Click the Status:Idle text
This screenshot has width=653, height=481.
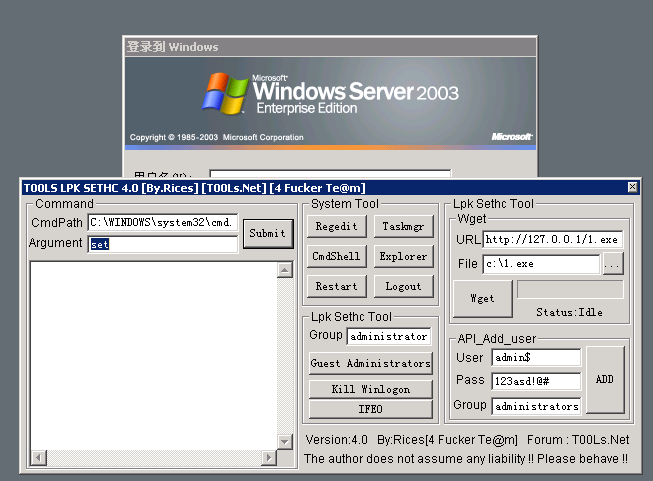pyautogui.click(x=569, y=312)
